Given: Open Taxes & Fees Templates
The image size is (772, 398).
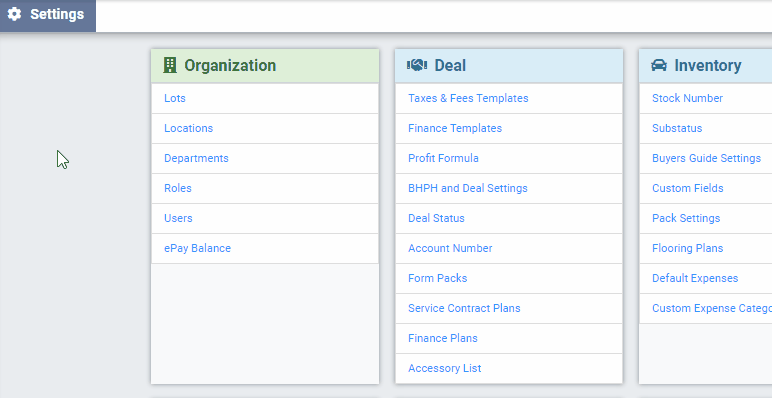Looking at the screenshot, I should (468, 98).
